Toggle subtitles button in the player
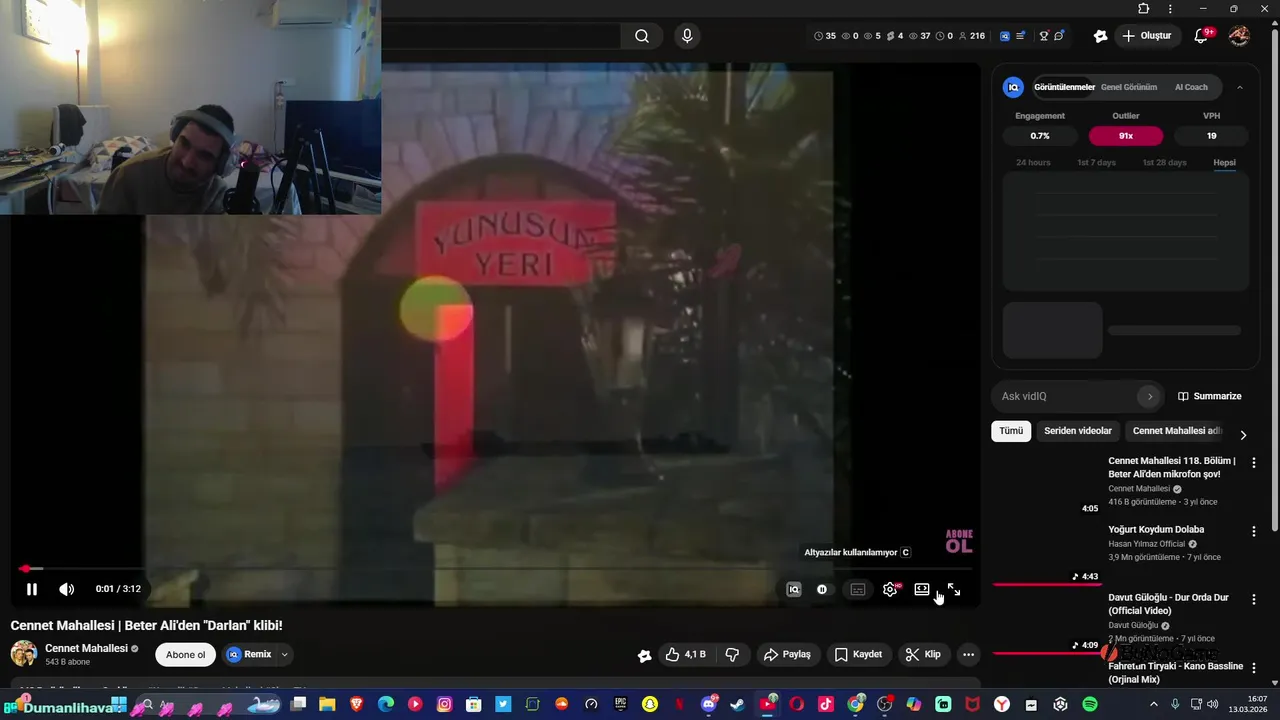Screen dimensions: 1280x720 (858, 590)
